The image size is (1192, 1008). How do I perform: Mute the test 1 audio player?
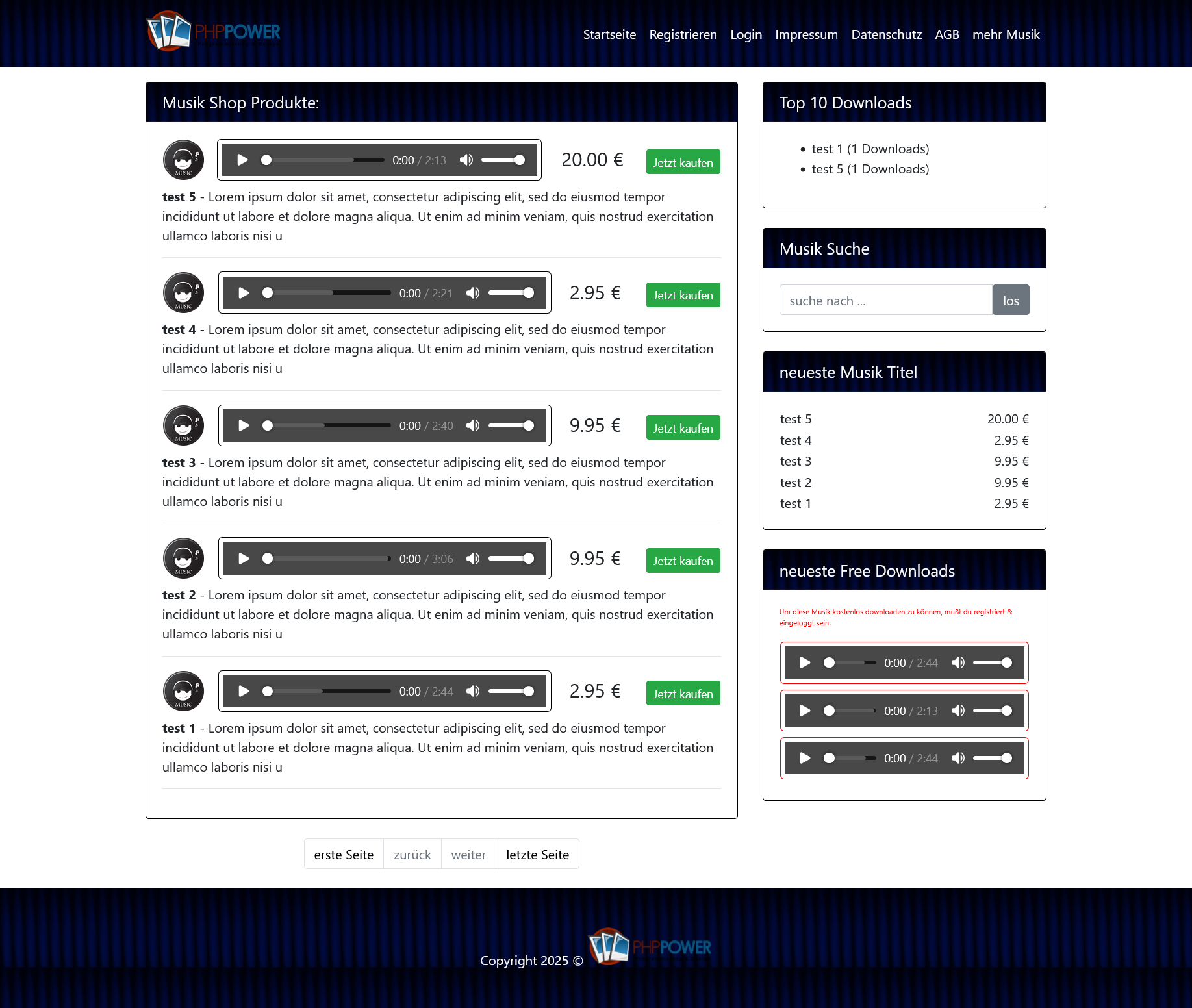click(473, 691)
